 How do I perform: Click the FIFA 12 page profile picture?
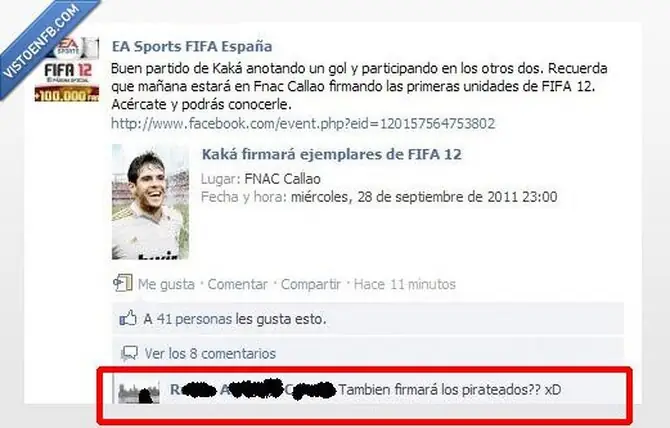tap(67, 70)
